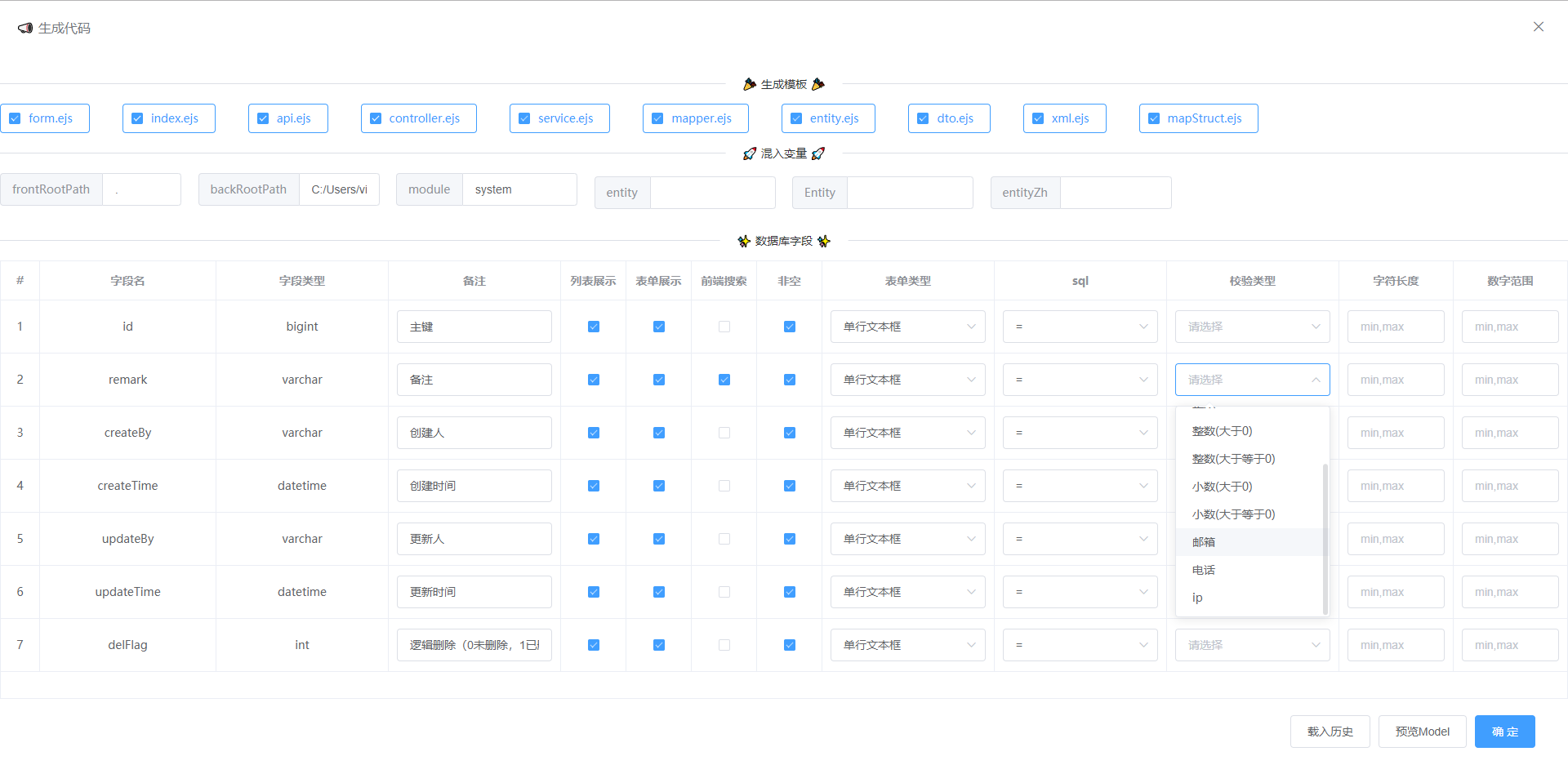
Task: Click the 载入历史 button
Action: click(1330, 732)
